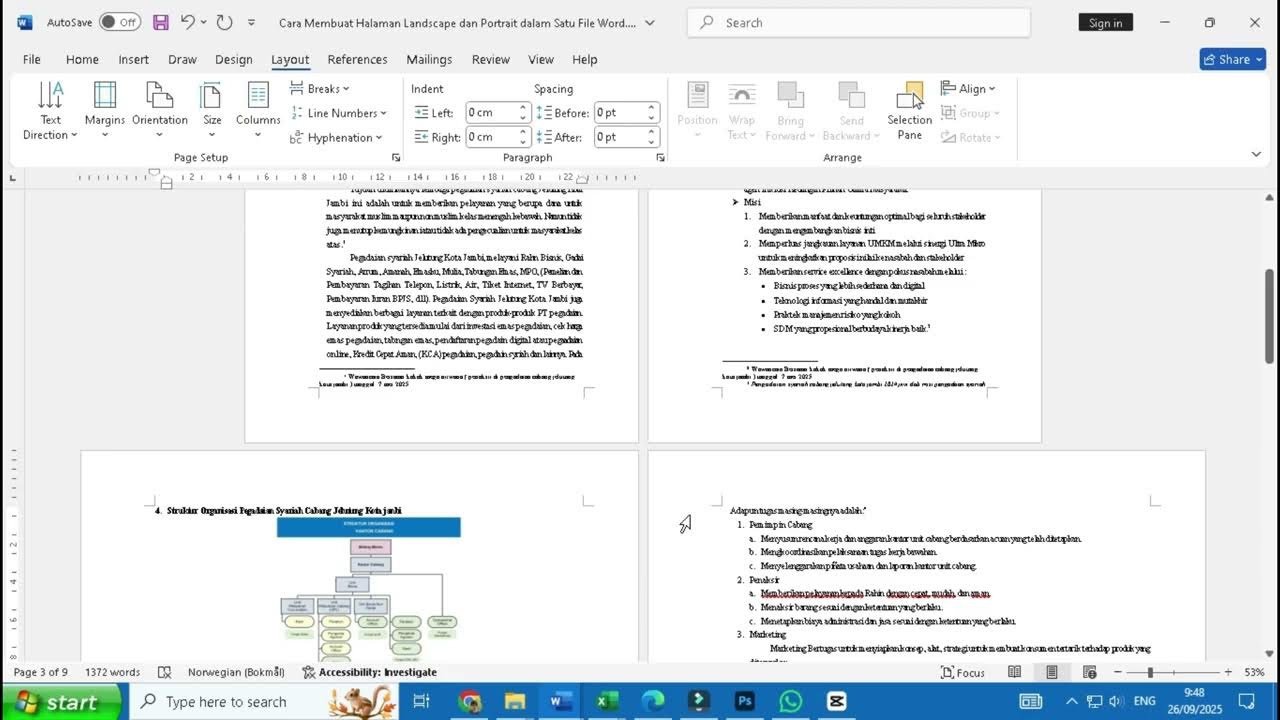Open the File tab
This screenshot has width=1280, height=720.
point(32,59)
